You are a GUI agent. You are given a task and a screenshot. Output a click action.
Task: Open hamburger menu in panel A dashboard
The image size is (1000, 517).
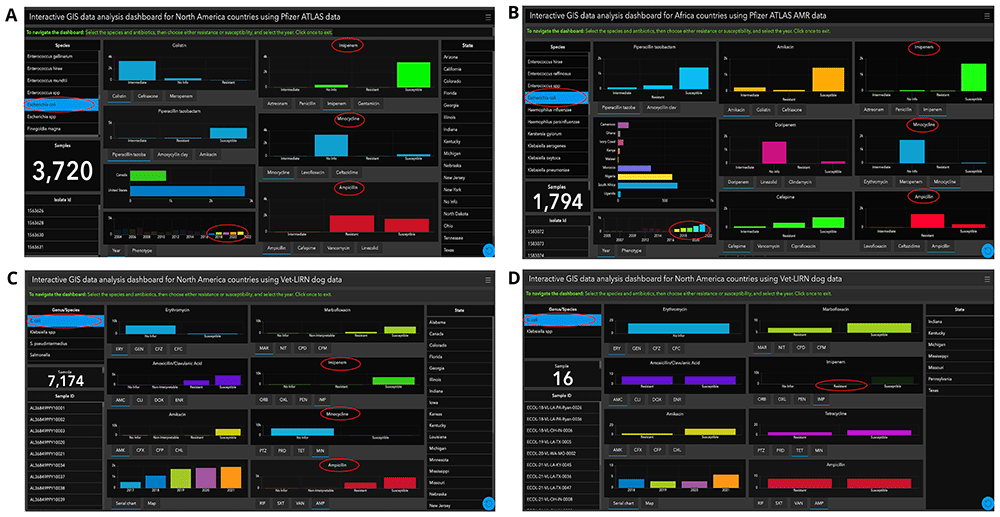488,17
